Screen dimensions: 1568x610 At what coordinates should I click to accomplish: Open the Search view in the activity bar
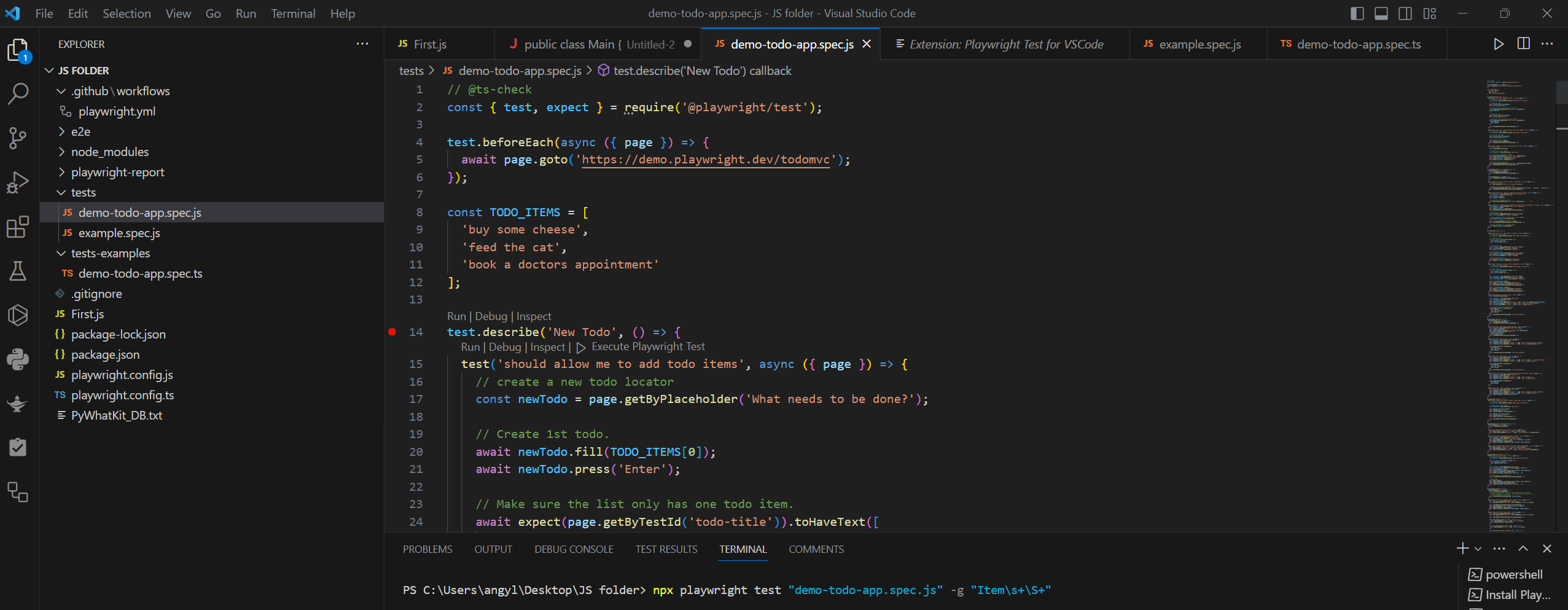pyautogui.click(x=18, y=94)
